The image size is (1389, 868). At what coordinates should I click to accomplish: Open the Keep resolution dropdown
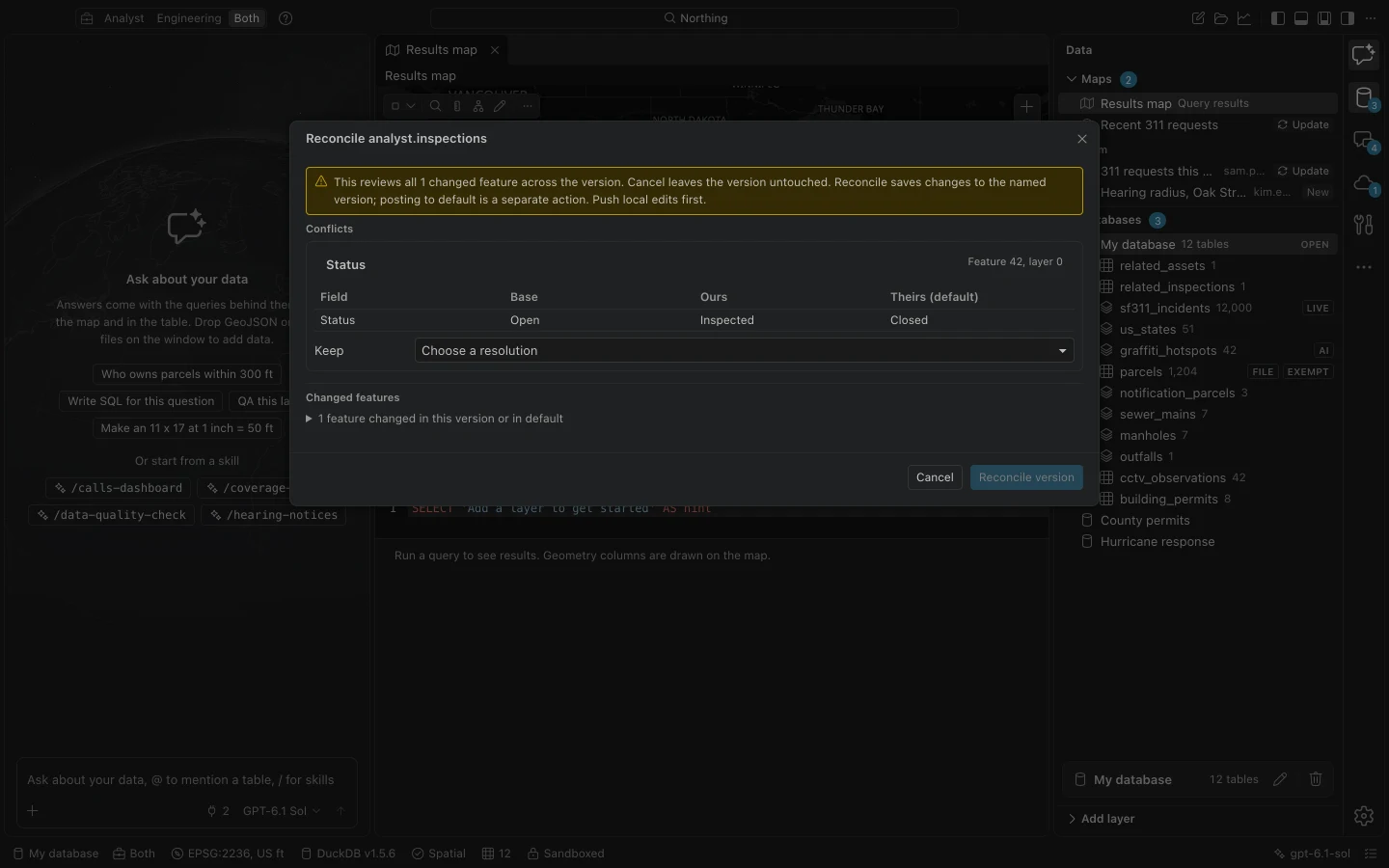(744, 351)
